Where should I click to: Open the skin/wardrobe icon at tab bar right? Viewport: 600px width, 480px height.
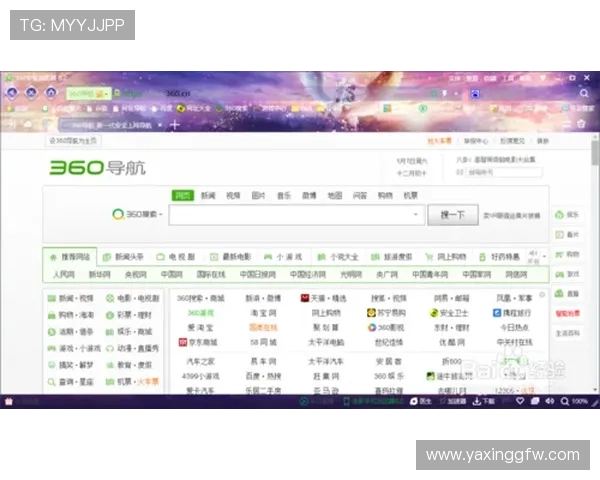tap(581, 124)
